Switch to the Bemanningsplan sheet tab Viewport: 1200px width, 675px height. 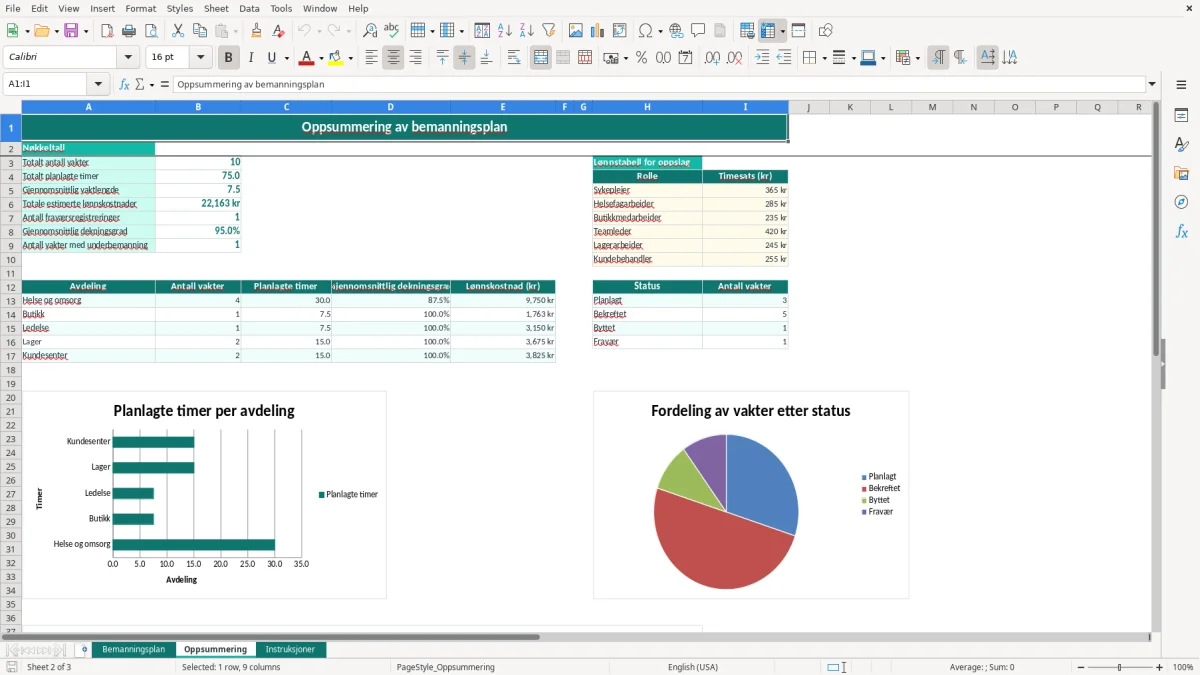pyautogui.click(x=134, y=649)
